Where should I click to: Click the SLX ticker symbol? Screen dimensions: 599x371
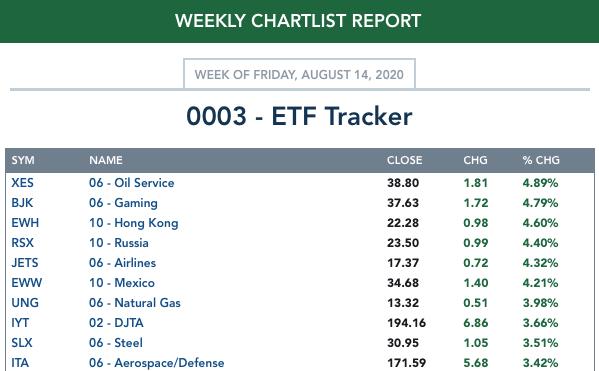[22, 343]
